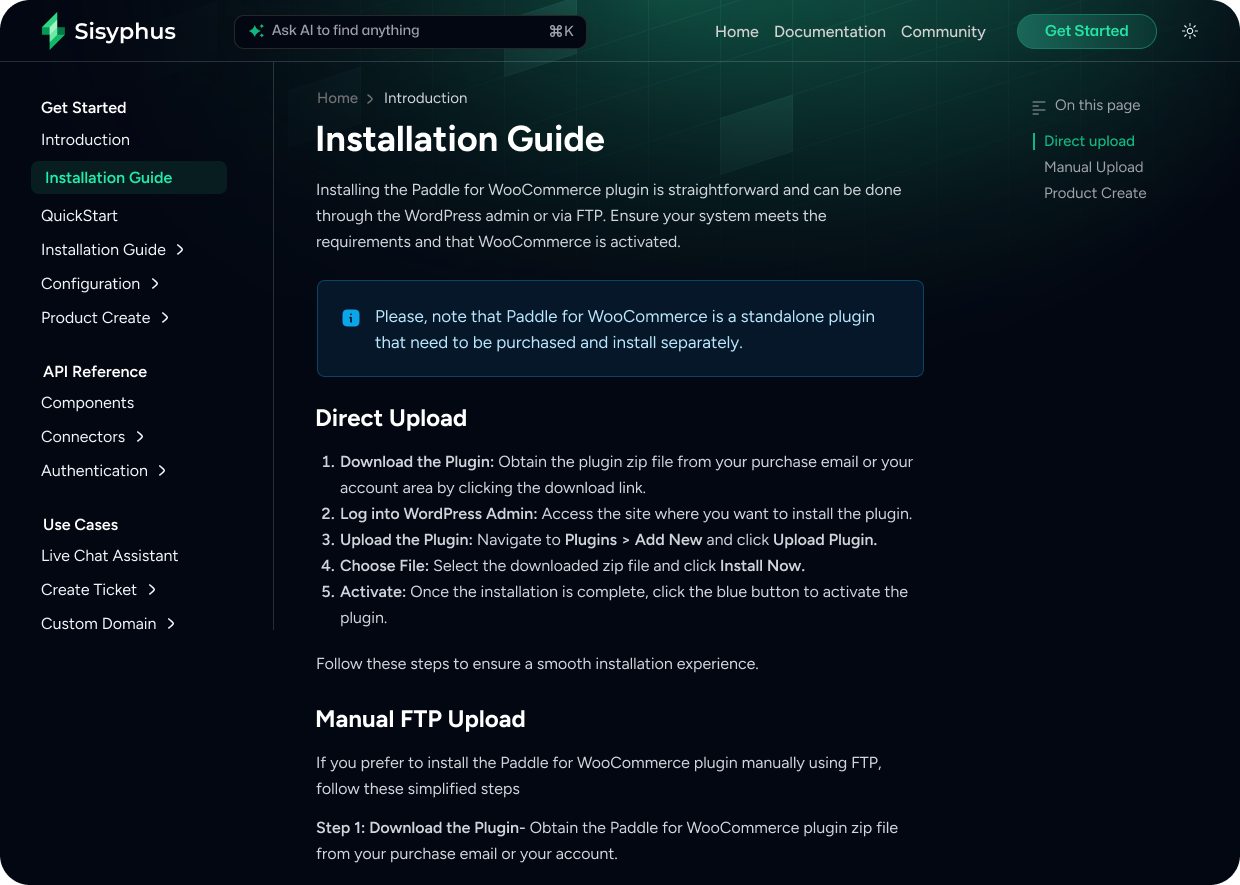This screenshot has width=1240, height=885.
Task: Click the Sisyphus green logo icon
Action: tap(53, 31)
